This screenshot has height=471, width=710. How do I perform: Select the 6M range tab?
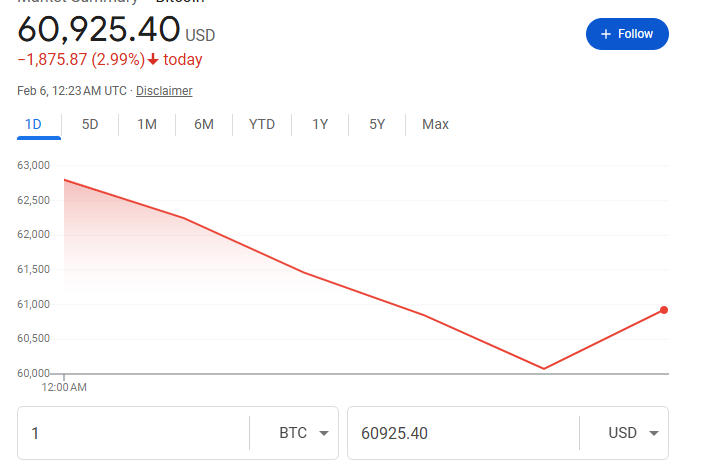[204, 124]
